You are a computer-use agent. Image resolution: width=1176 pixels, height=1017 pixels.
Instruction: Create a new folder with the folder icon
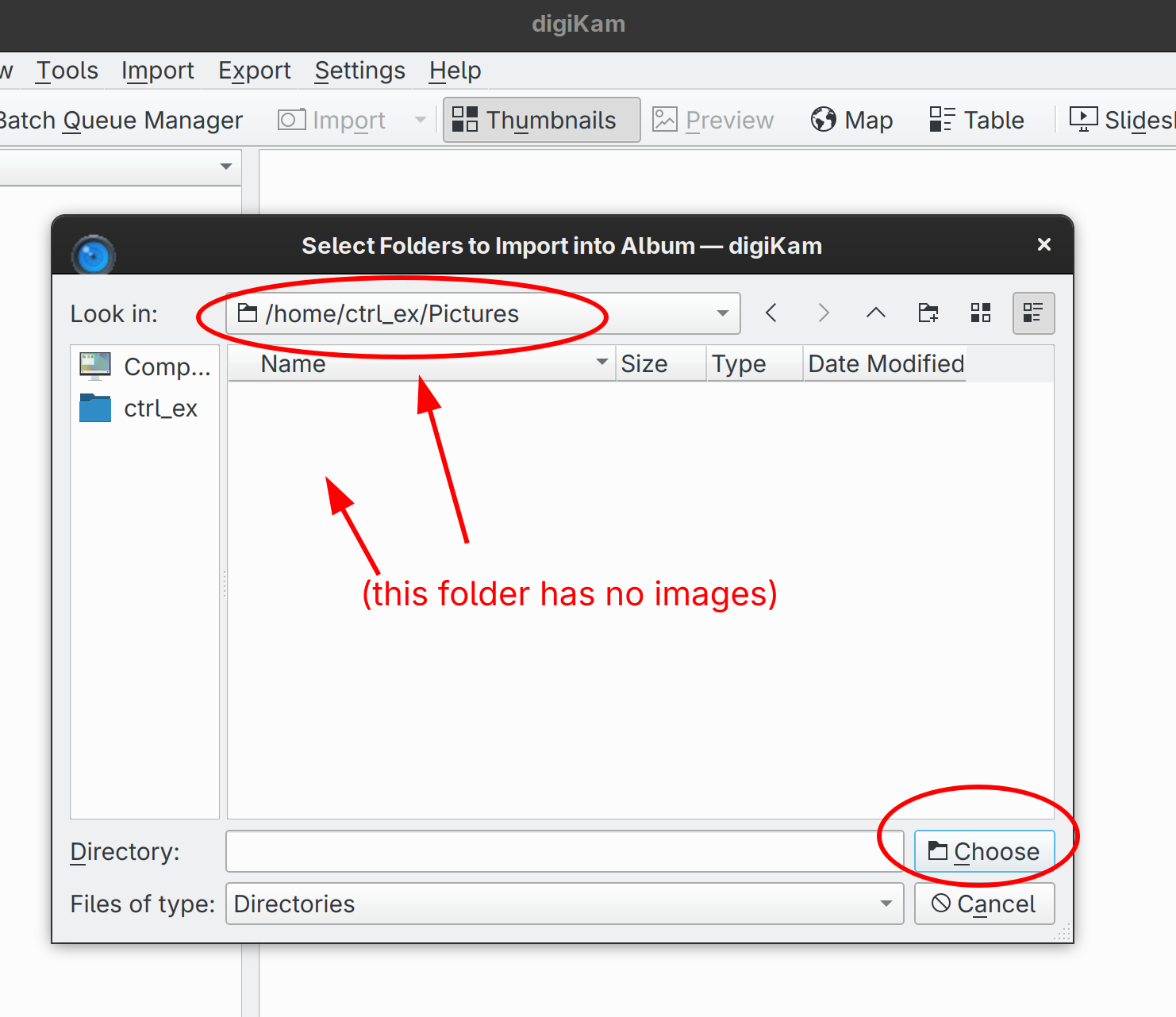928,313
